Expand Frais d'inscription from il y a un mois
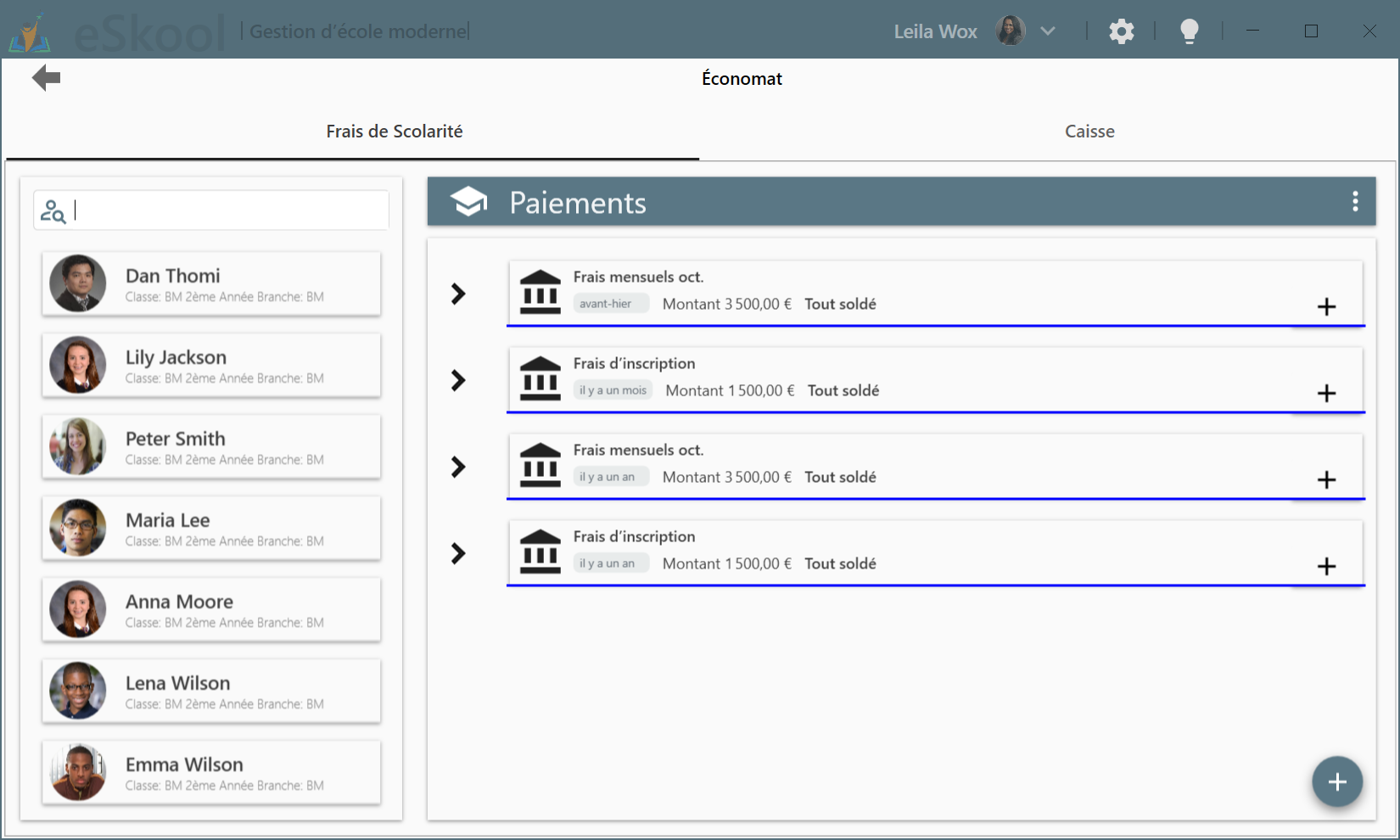1400x840 pixels. pyautogui.click(x=458, y=381)
